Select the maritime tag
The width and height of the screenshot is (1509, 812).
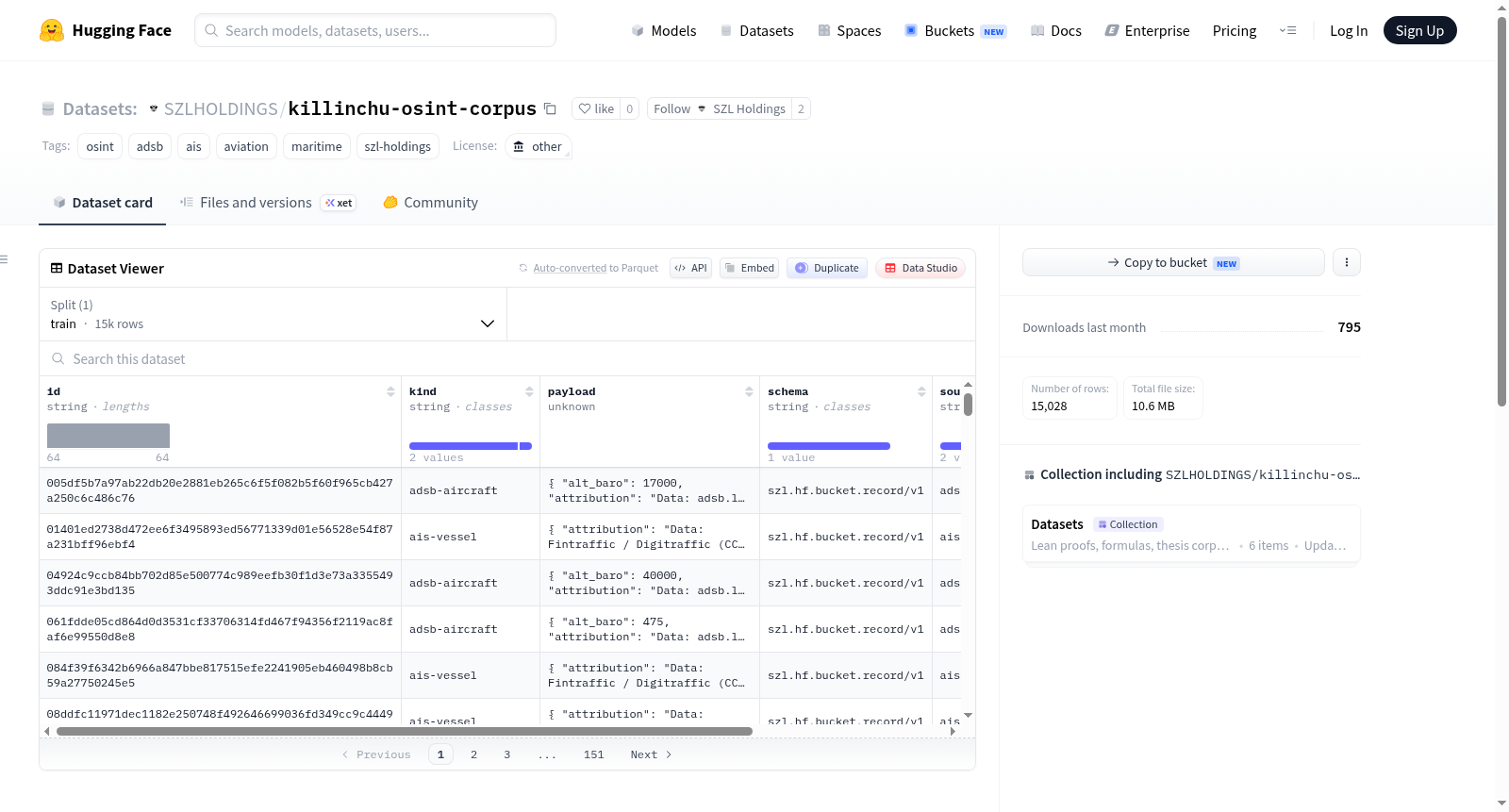(x=317, y=146)
